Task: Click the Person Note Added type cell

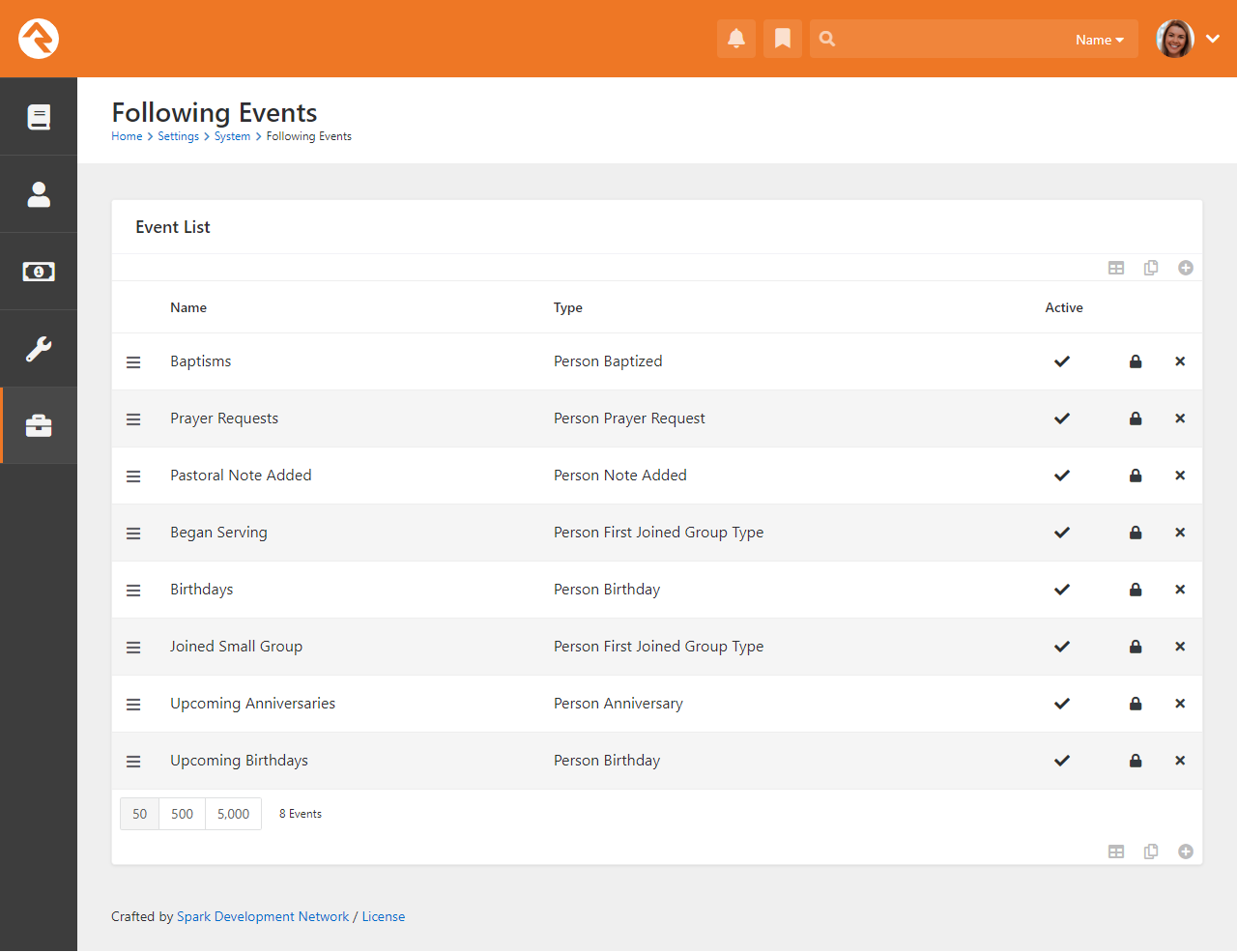Action: tap(620, 476)
